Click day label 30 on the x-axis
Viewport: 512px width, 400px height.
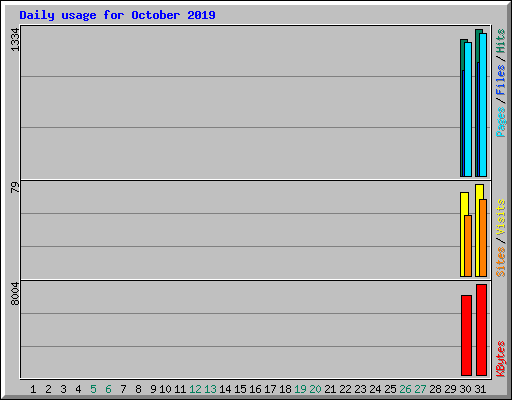(465, 389)
